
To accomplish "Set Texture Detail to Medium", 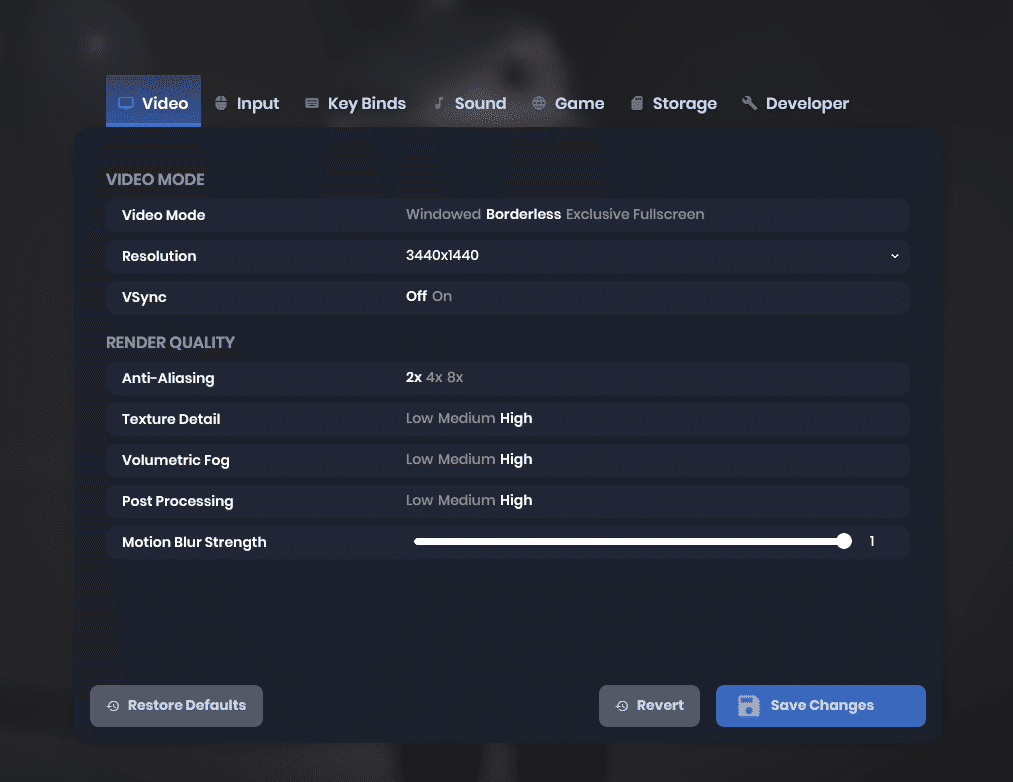I will (466, 418).
